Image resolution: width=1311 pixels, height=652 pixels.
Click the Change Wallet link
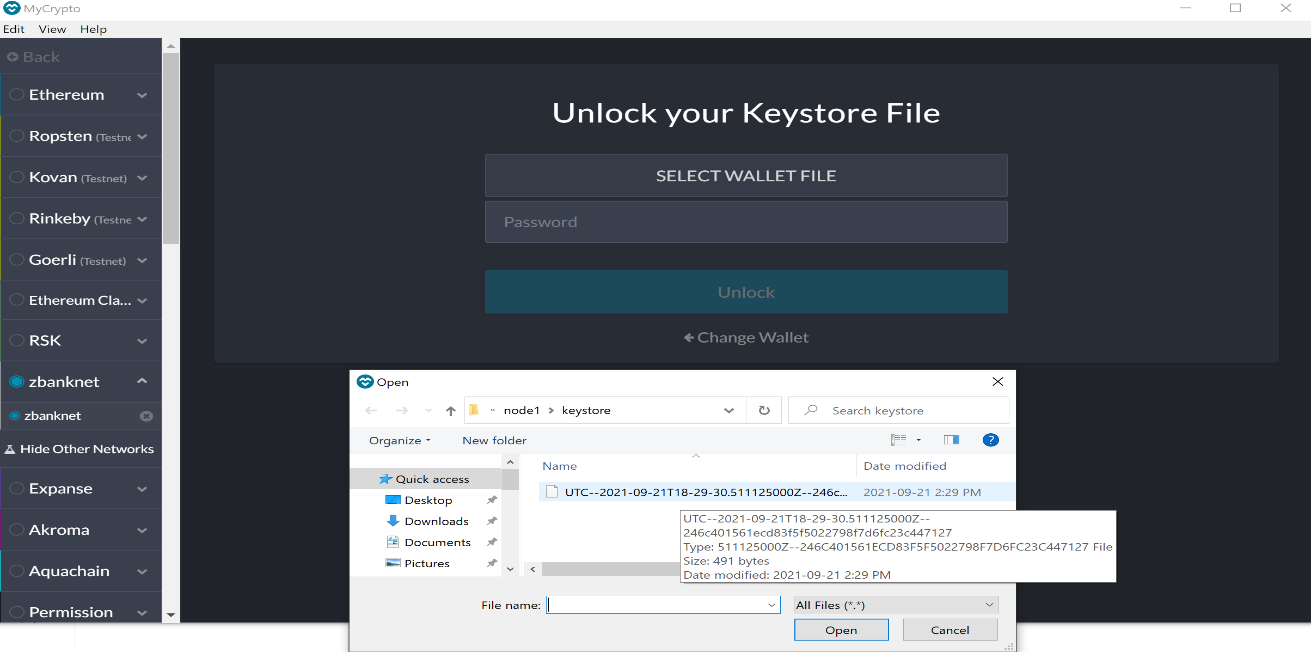pyautogui.click(x=745, y=337)
